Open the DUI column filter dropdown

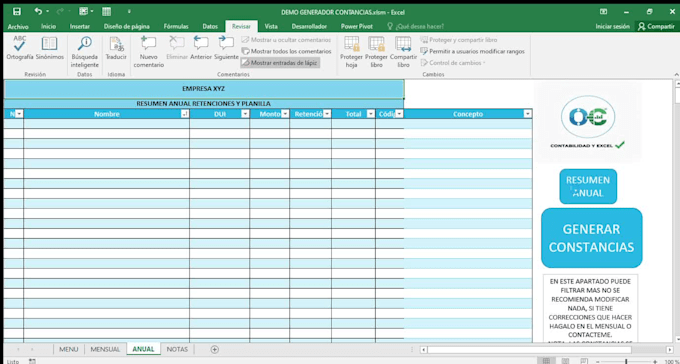pos(245,114)
